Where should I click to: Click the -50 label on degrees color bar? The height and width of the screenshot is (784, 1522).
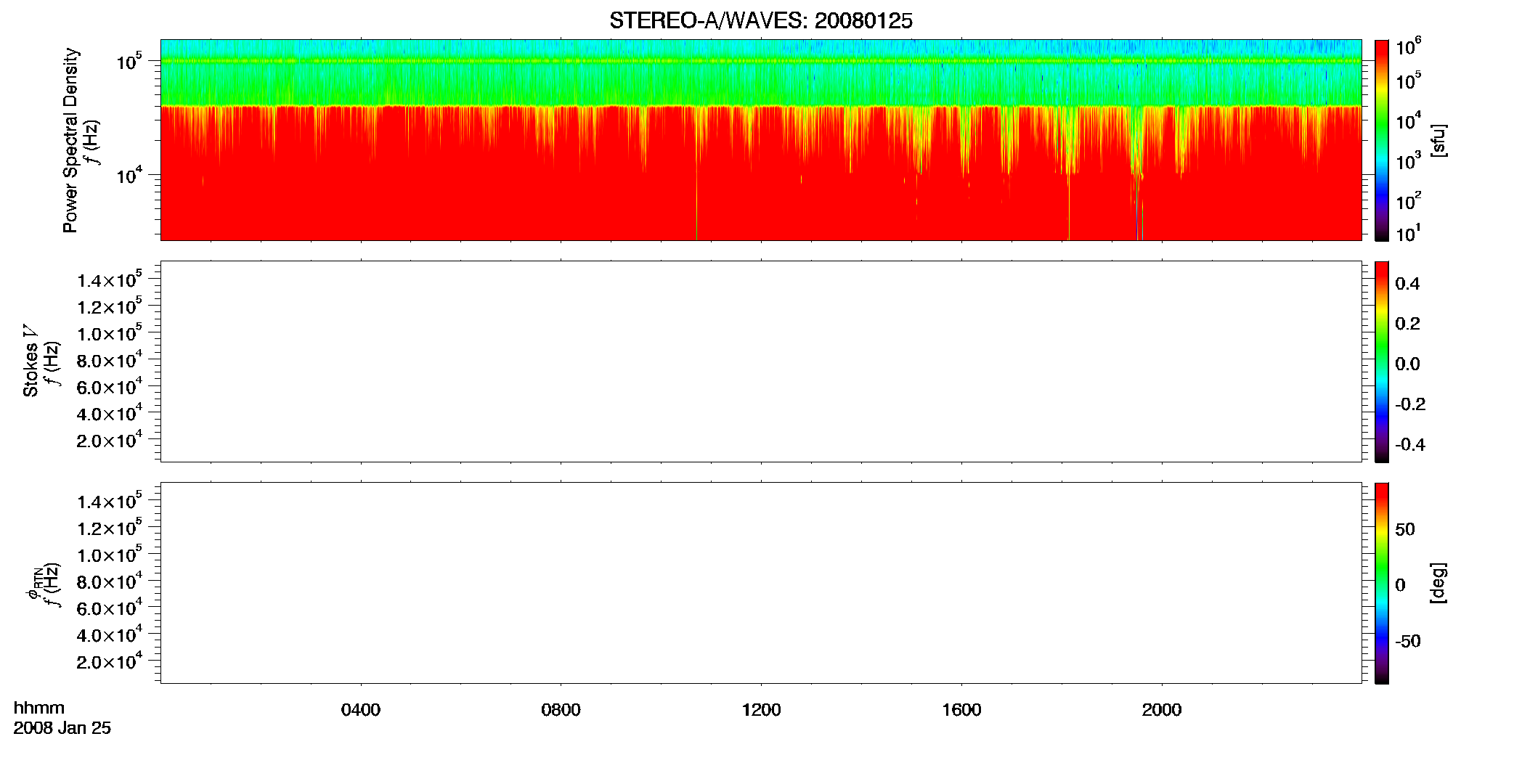click(1408, 642)
